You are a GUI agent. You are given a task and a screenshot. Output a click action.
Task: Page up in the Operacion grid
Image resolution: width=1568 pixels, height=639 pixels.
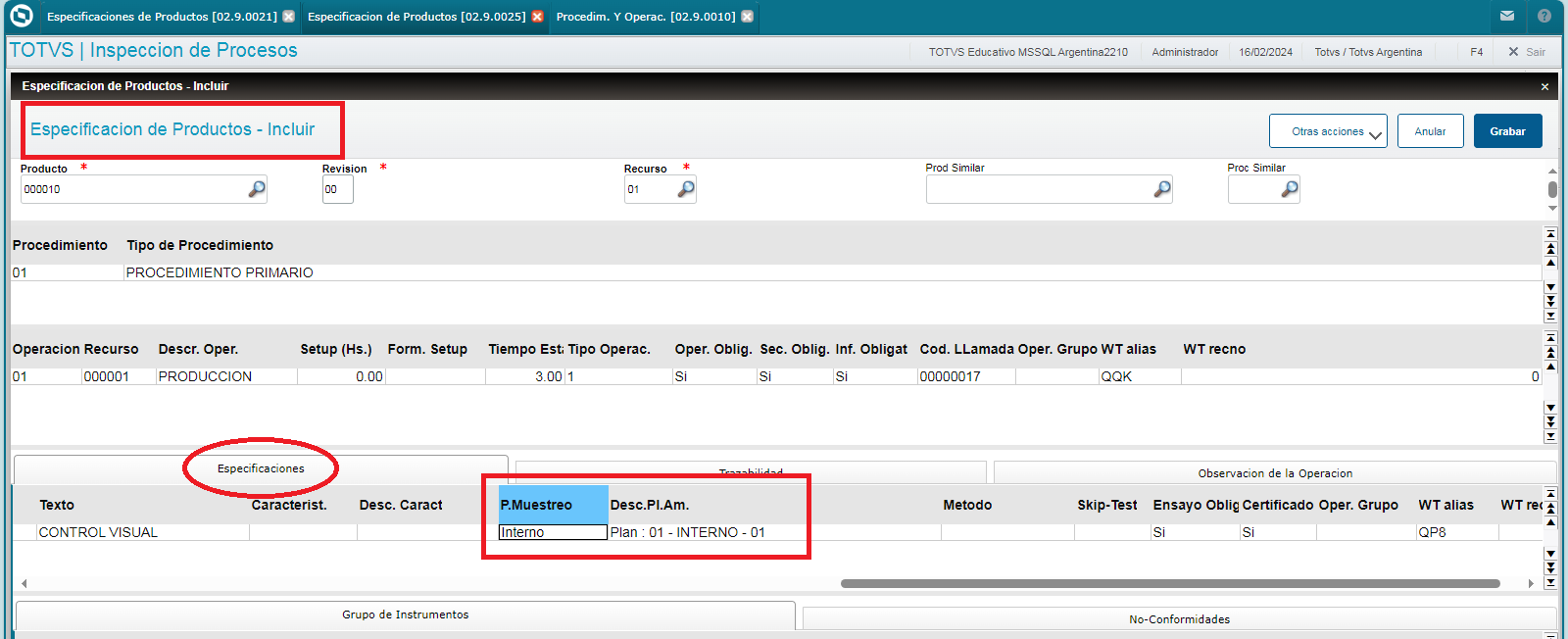pos(1550,352)
